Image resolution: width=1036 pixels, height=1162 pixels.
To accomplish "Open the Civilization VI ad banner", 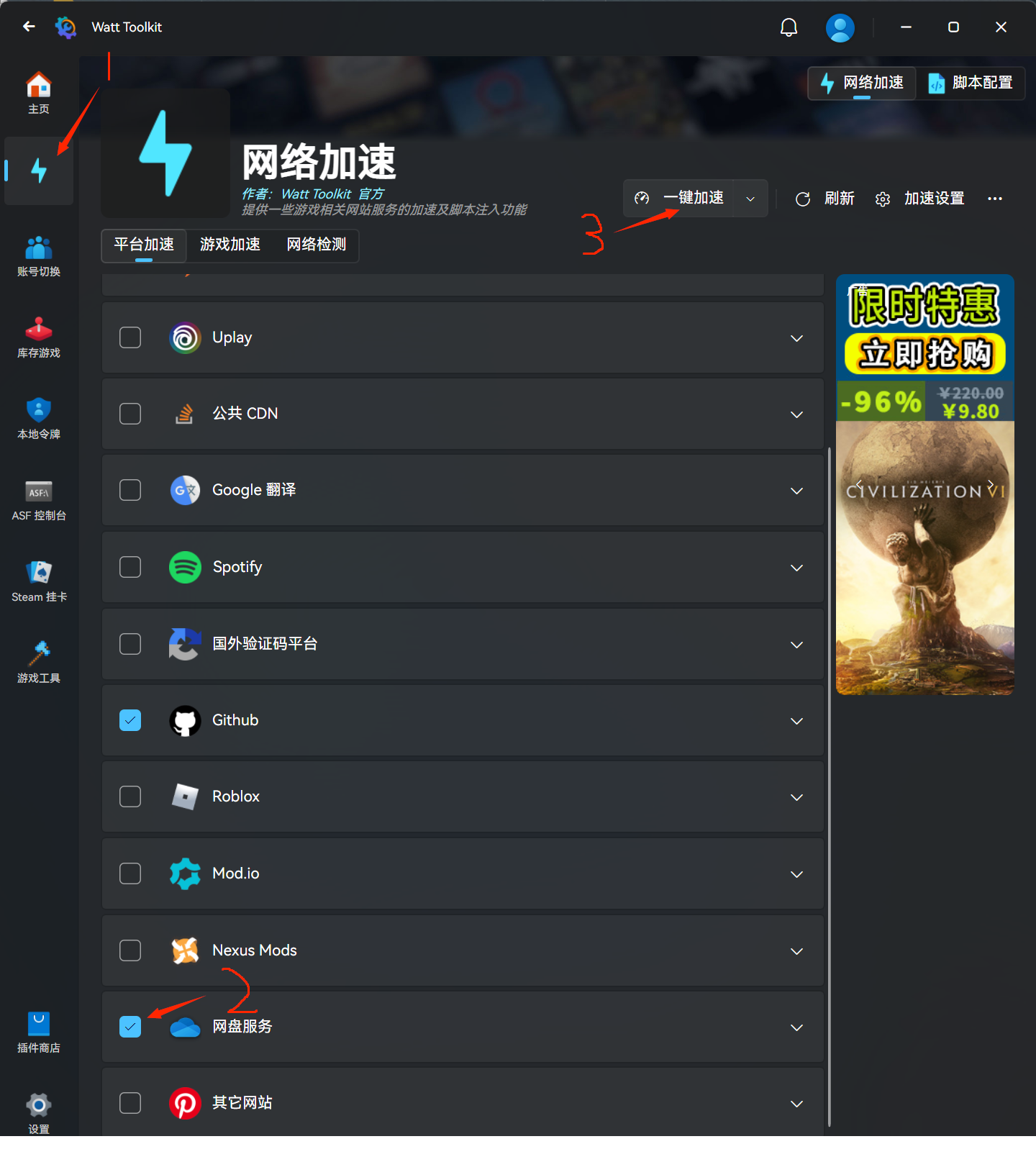I will click(x=925, y=484).
